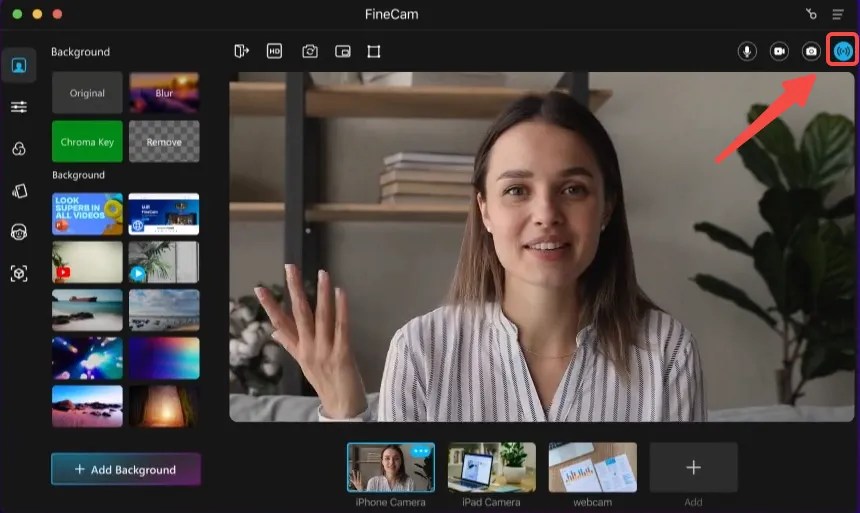Select the purple-blue gradient background
The width and height of the screenshot is (860, 513).
164,358
